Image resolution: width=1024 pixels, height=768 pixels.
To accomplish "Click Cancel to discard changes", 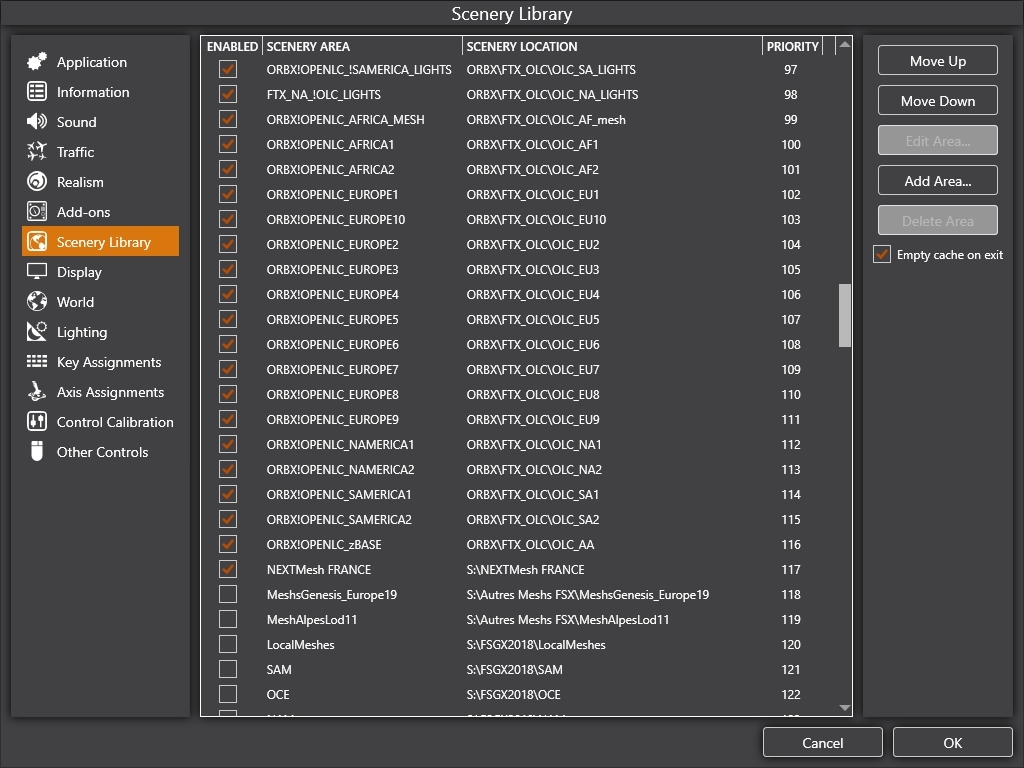I will pos(823,743).
